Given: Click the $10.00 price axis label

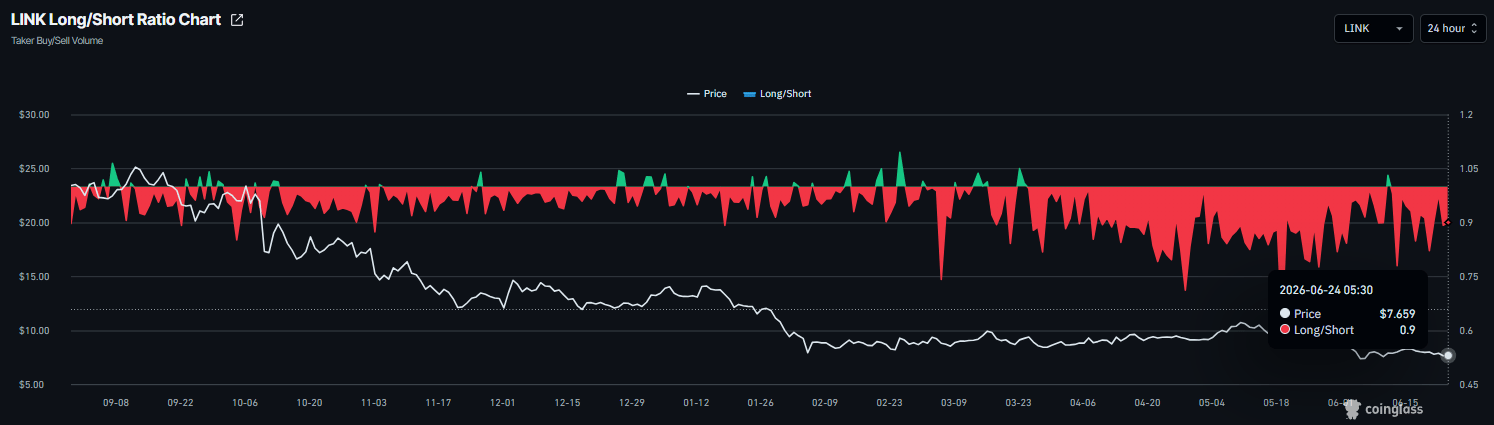Looking at the screenshot, I should [x=34, y=331].
